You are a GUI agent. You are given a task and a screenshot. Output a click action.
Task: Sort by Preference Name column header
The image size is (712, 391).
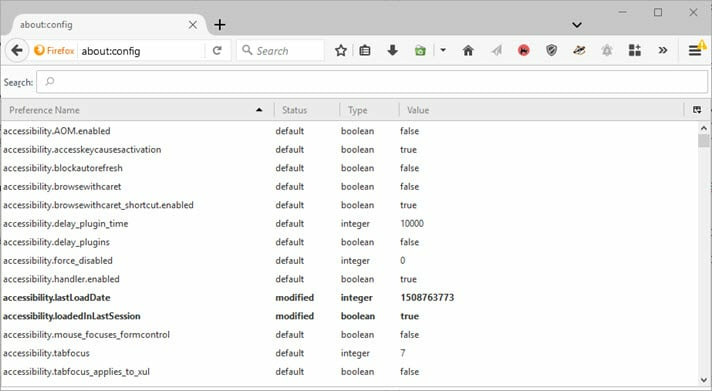pyautogui.click(x=137, y=110)
